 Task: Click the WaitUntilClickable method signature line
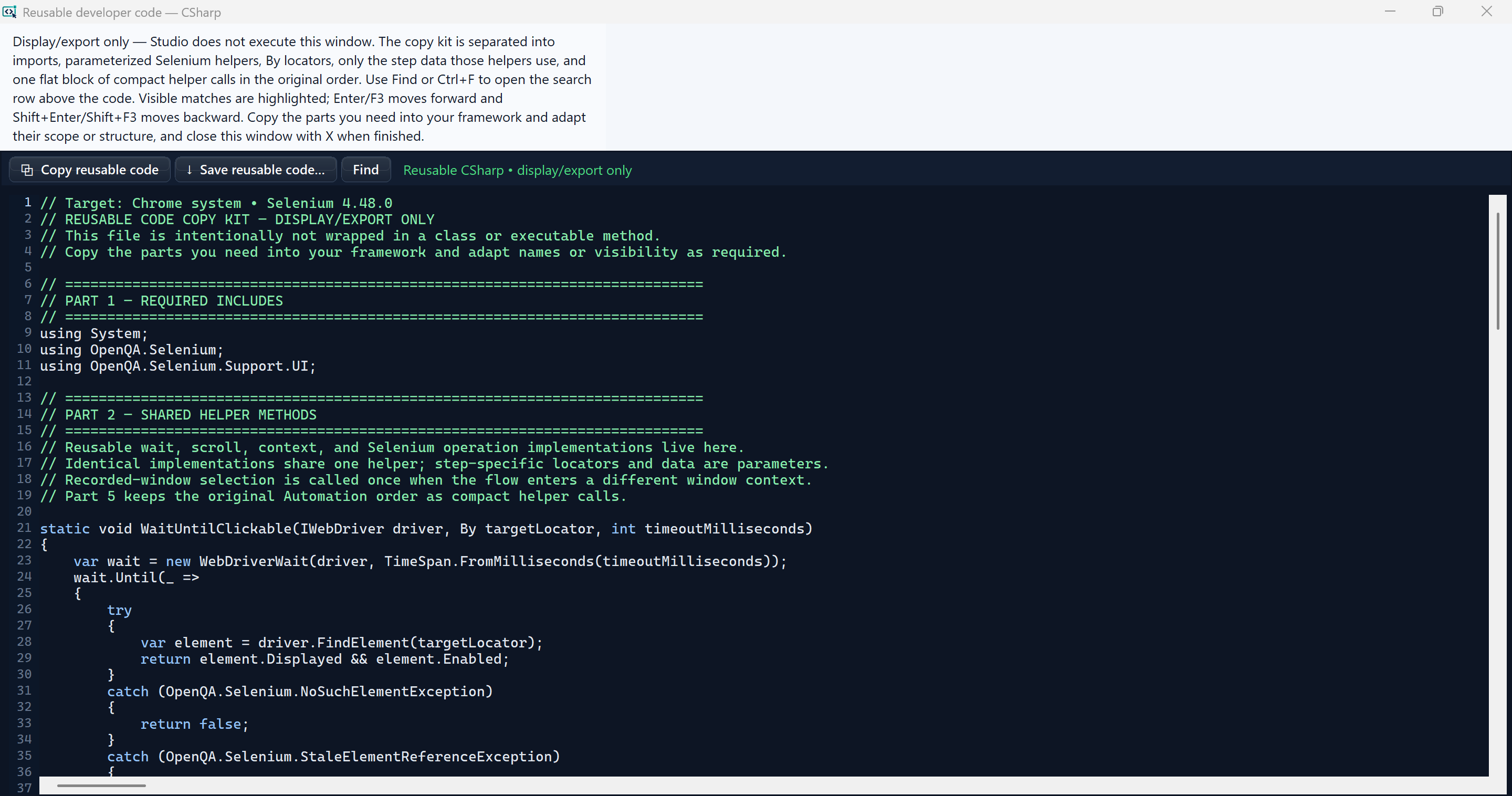(426, 529)
